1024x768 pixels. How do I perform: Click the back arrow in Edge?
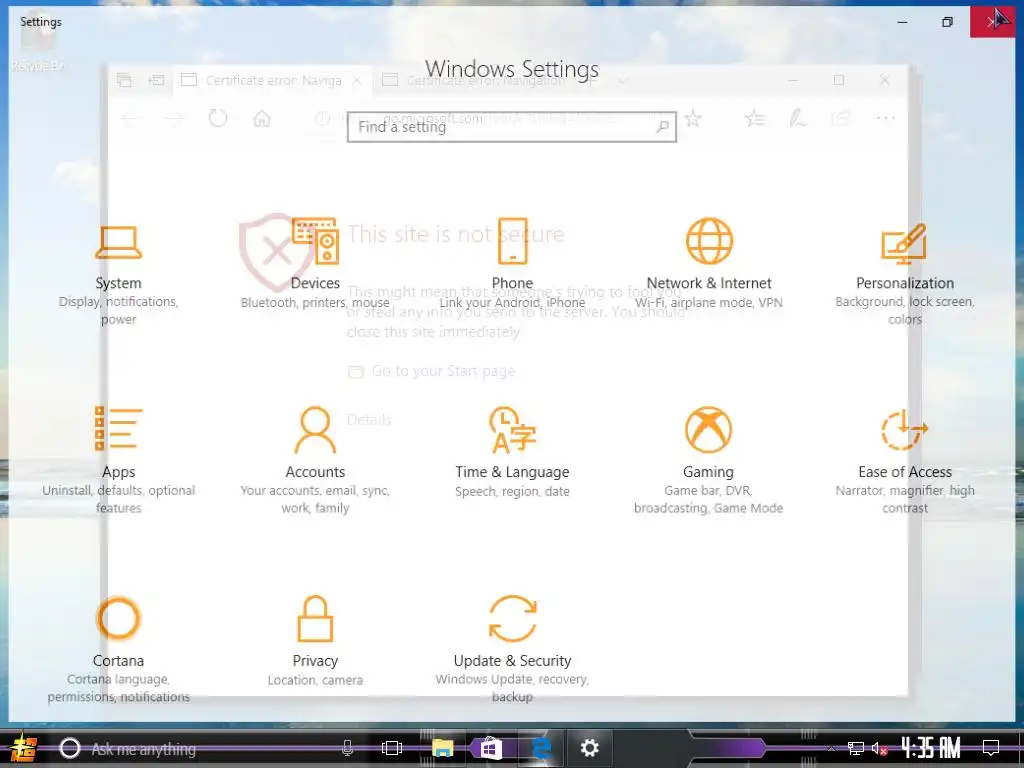click(131, 118)
